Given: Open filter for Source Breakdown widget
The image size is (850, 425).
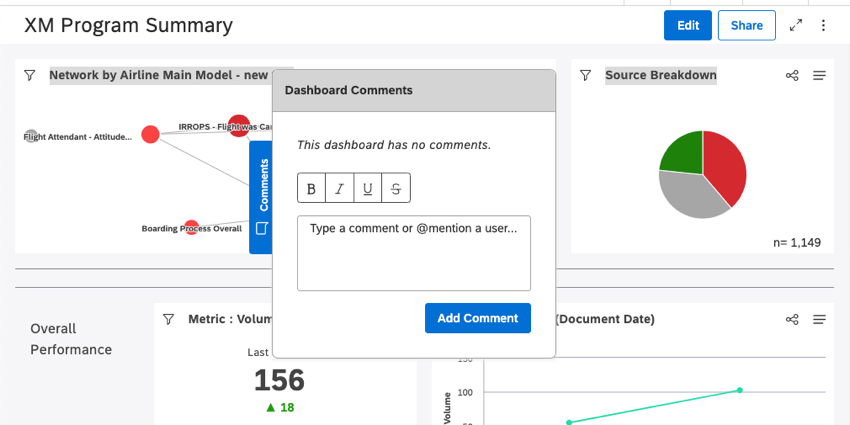Looking at the screenshot, I should coord(586,75).
